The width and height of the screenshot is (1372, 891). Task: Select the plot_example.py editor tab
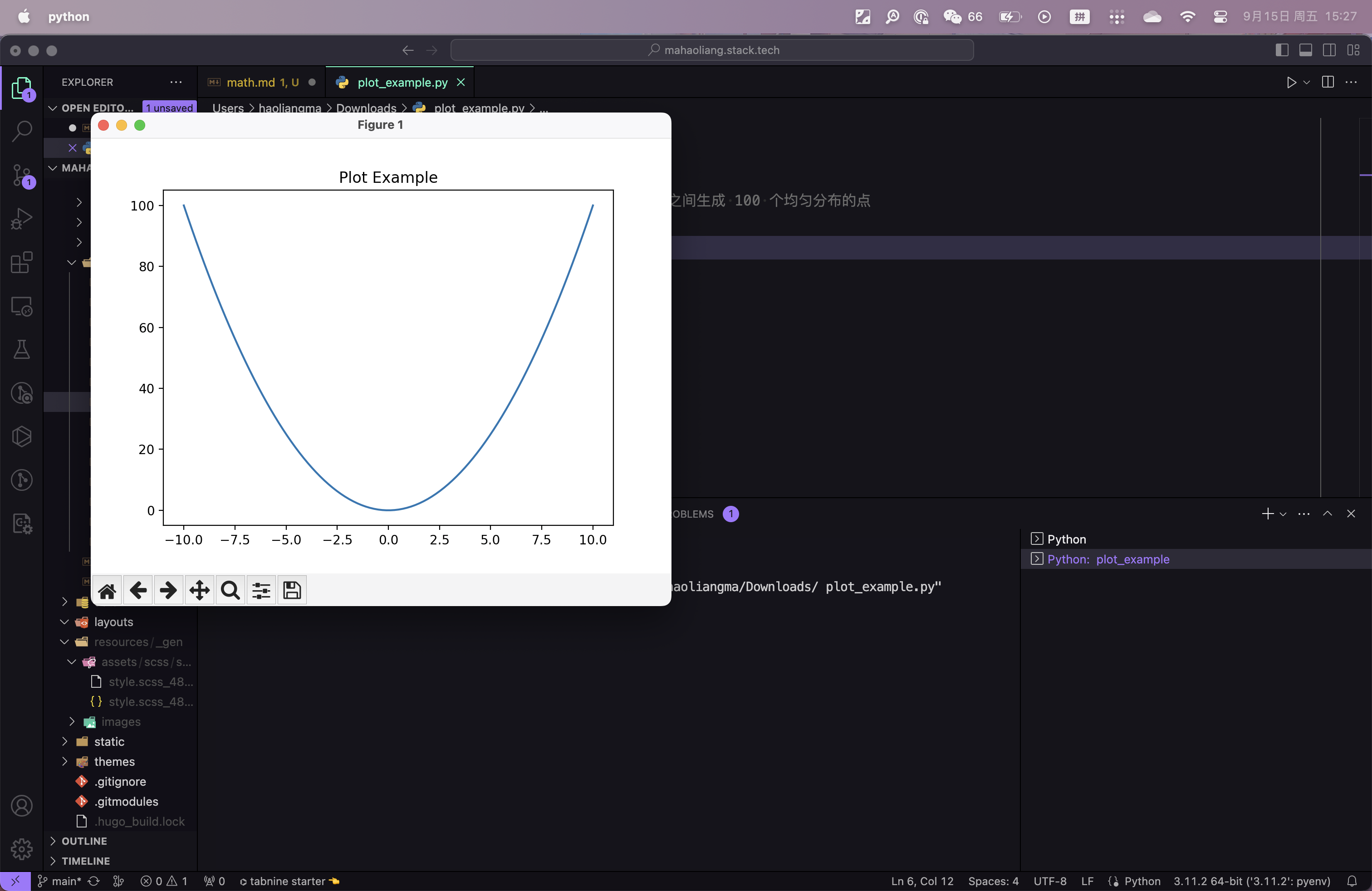tap(400, 82)
